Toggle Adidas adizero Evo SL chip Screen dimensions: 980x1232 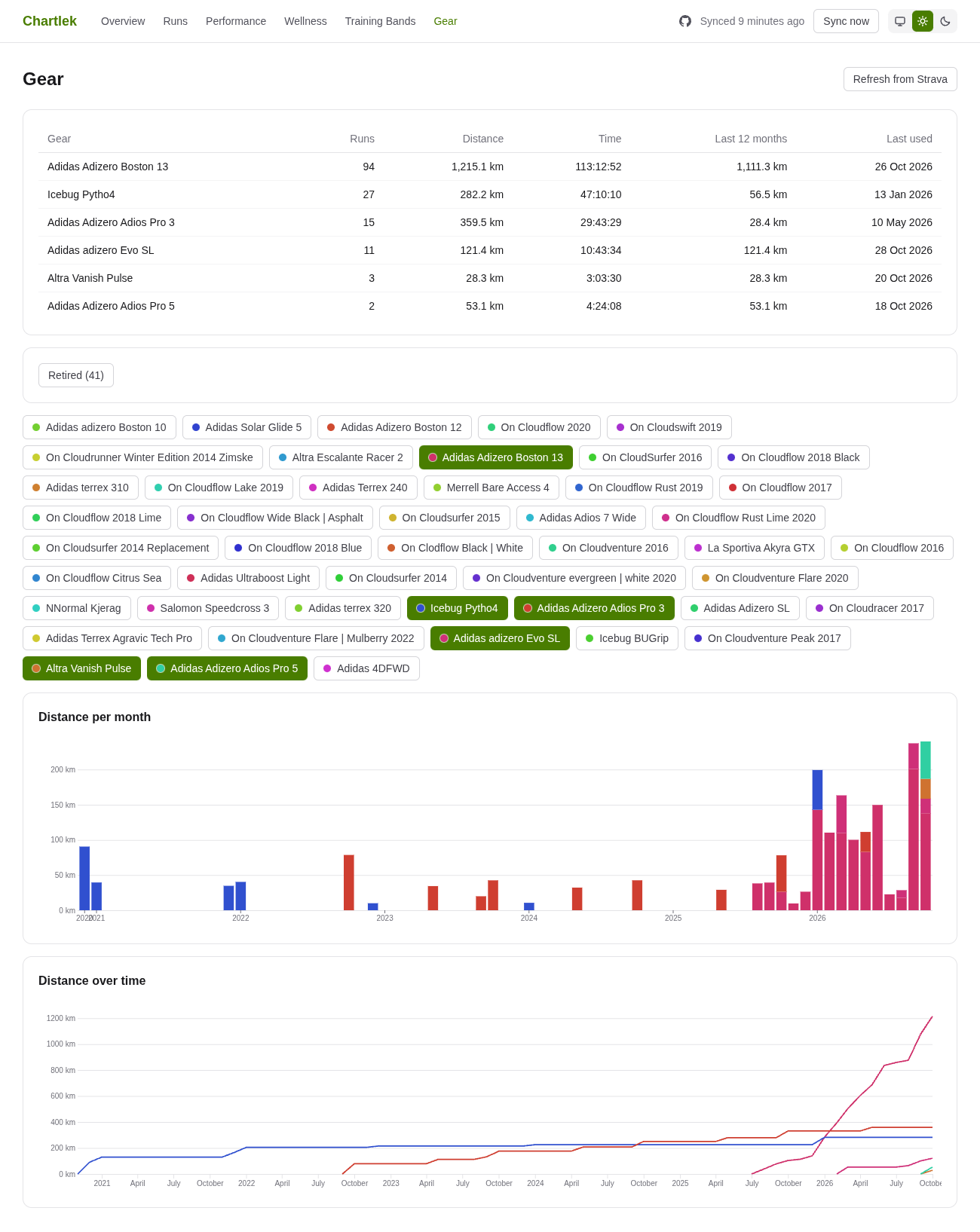coord(500,638)
